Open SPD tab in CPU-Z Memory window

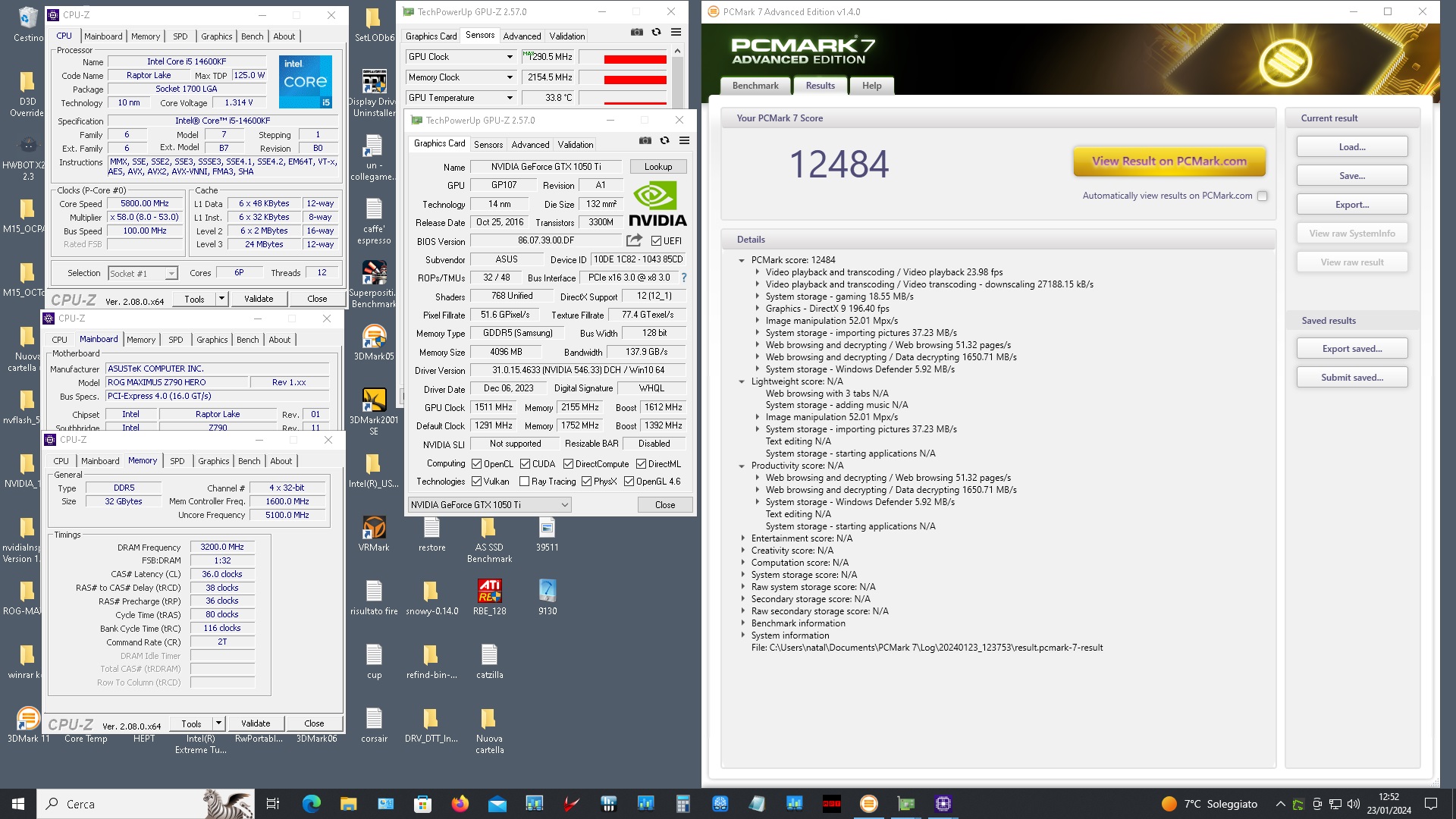[177, 461]
